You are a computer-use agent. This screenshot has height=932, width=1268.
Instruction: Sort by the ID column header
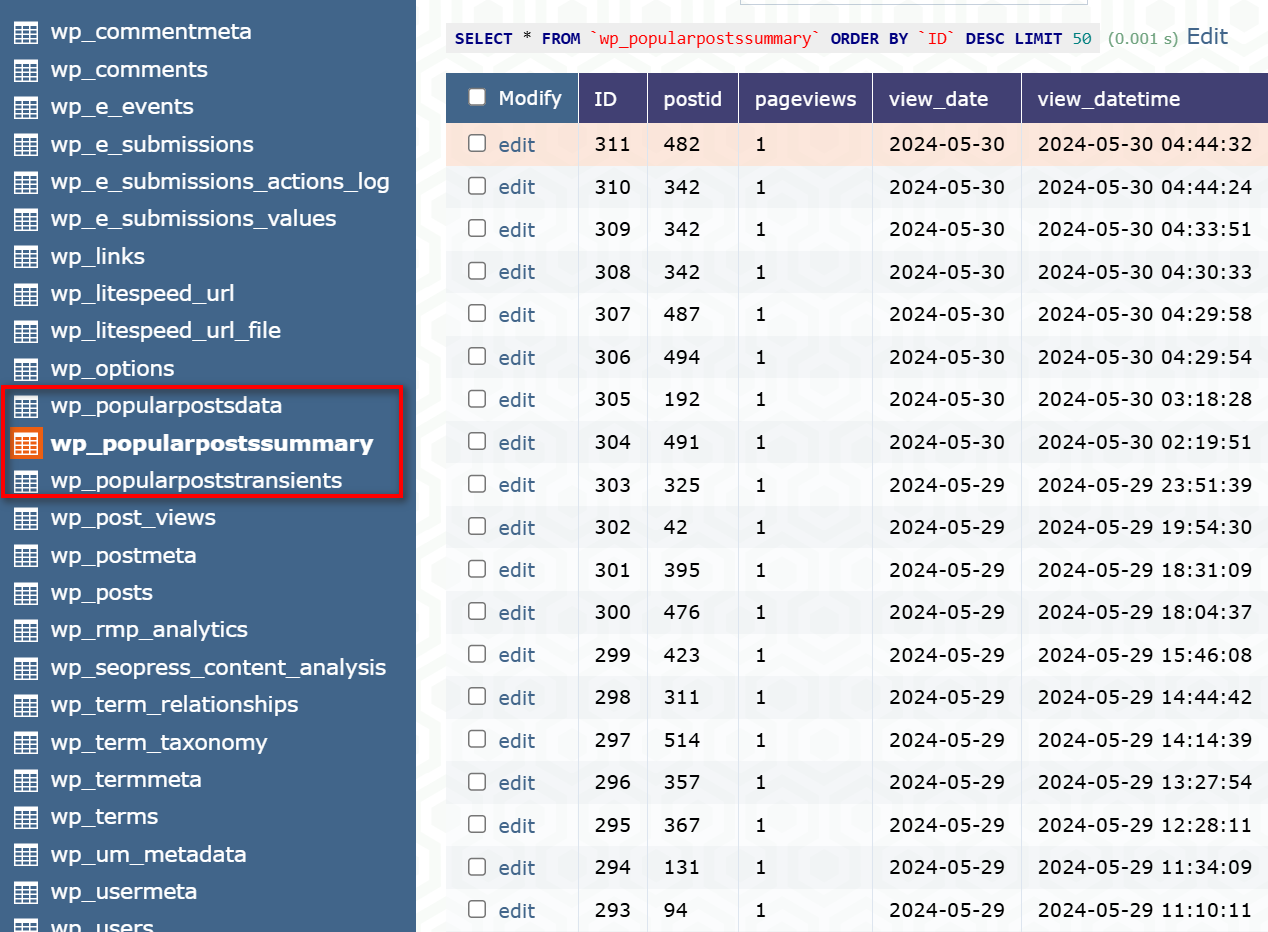pos(605,99)
